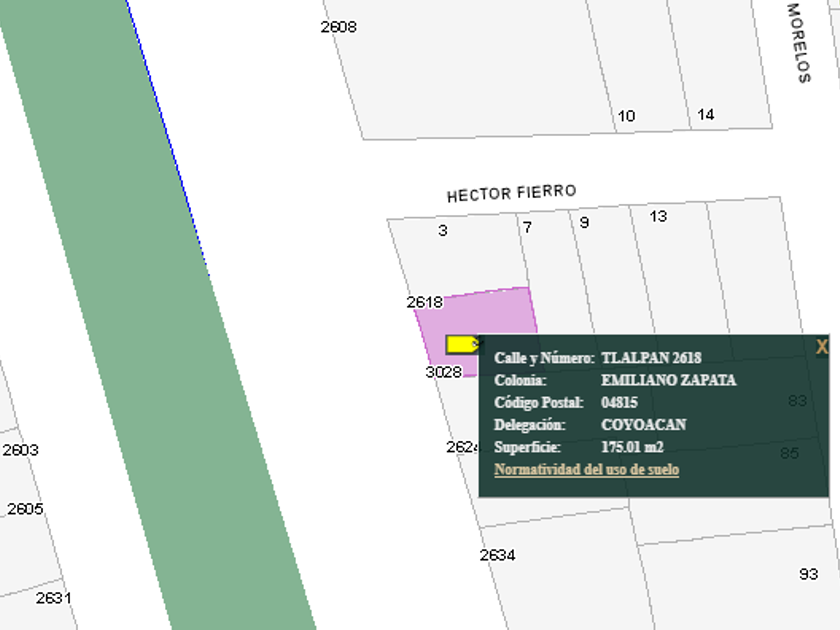Click the 2631 parcel label

54,598
